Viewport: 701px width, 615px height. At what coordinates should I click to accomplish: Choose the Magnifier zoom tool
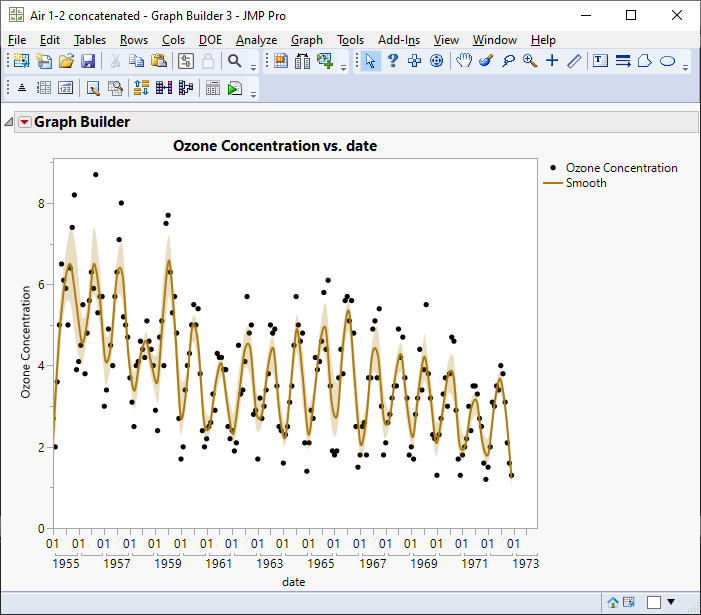tap(530, 61)
